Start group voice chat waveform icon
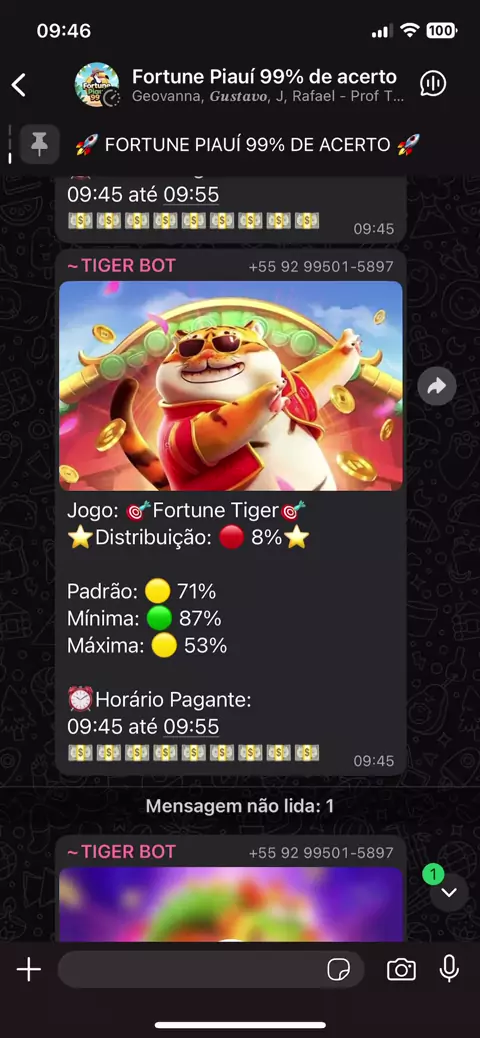This screenshot has height=1038, width=480. 433,83
